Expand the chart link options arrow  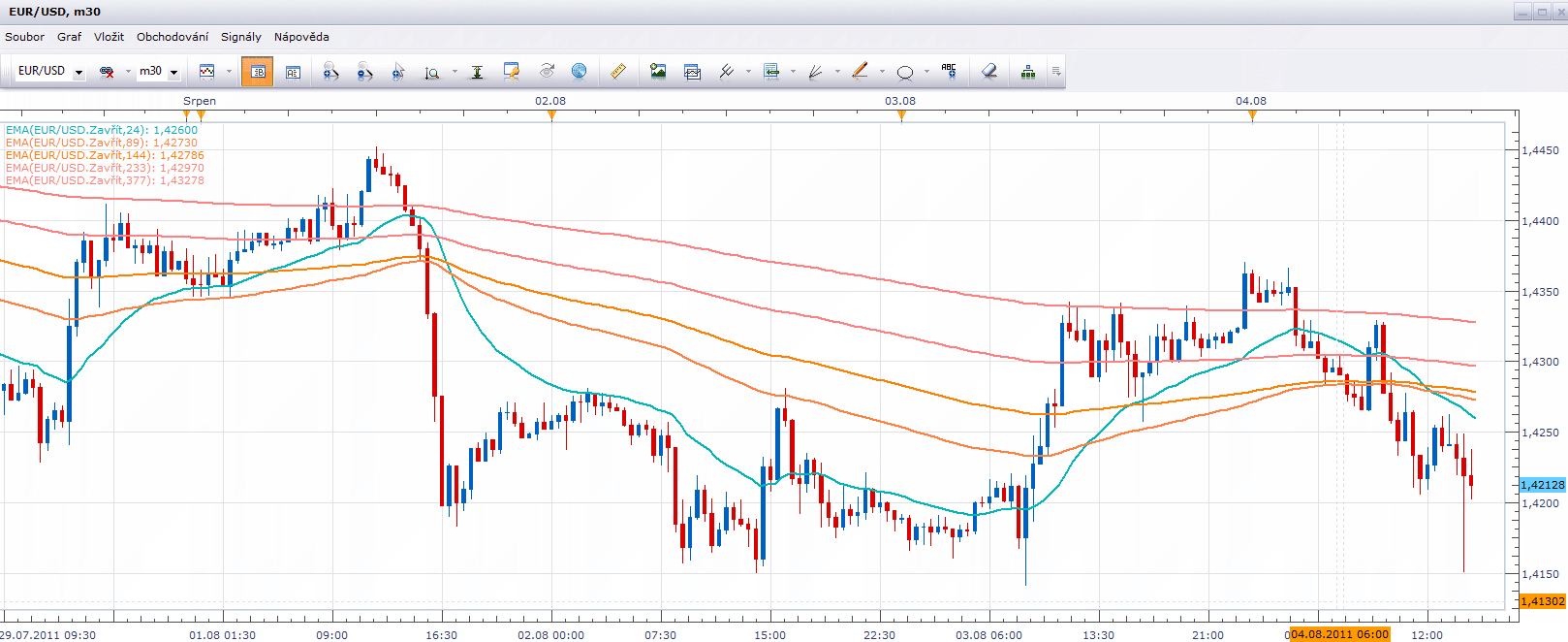128,72
